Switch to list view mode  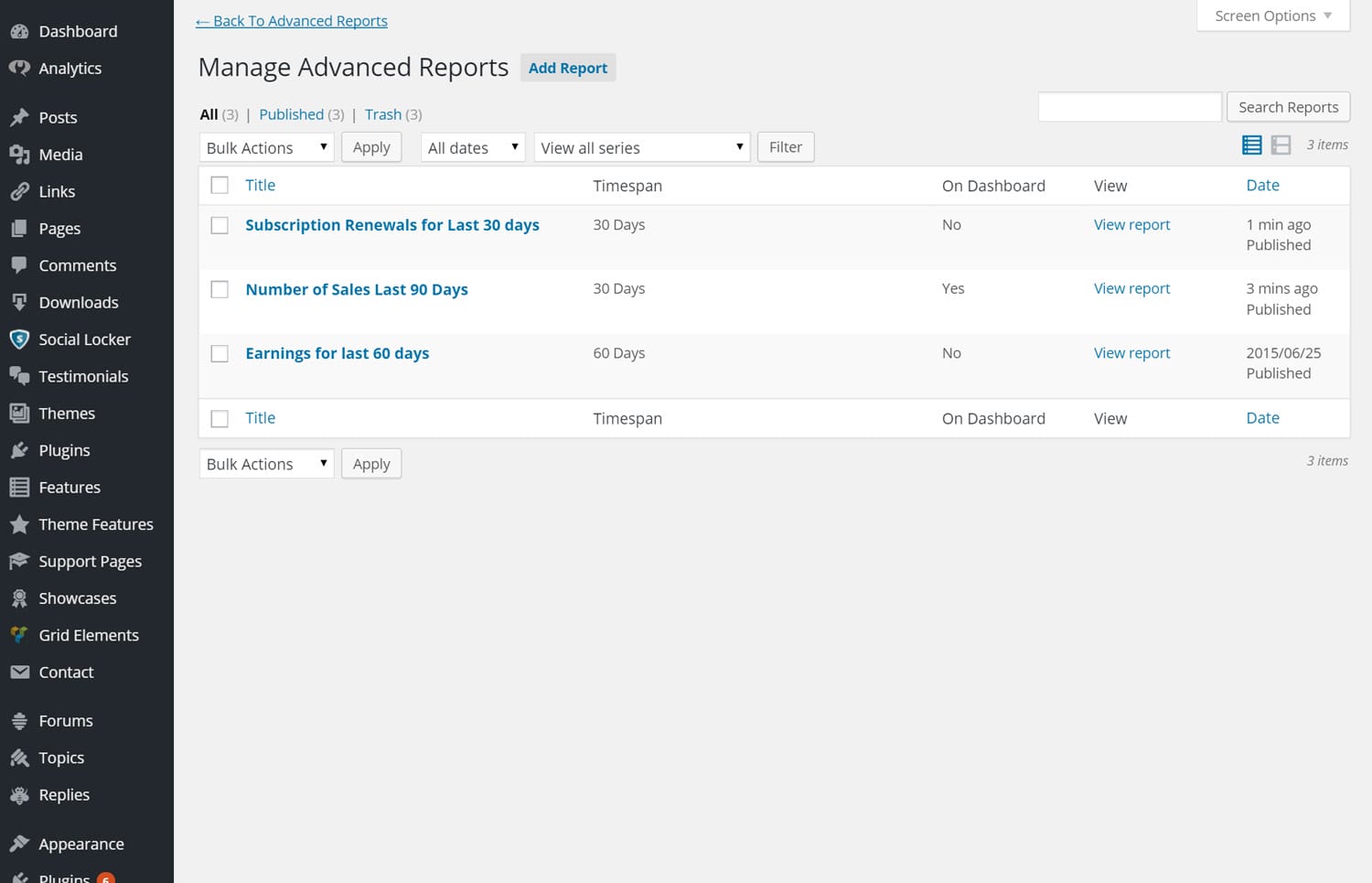pos(1251,145)
